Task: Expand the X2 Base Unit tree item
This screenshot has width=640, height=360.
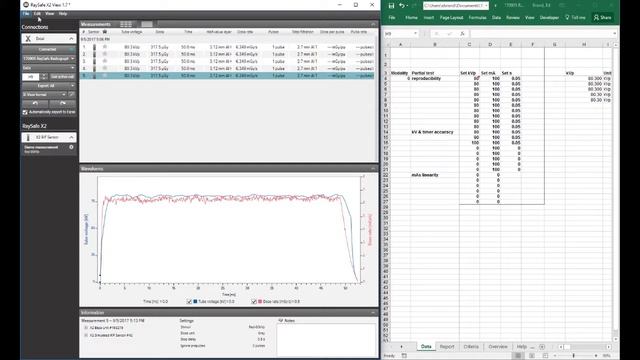Action: 86,328
